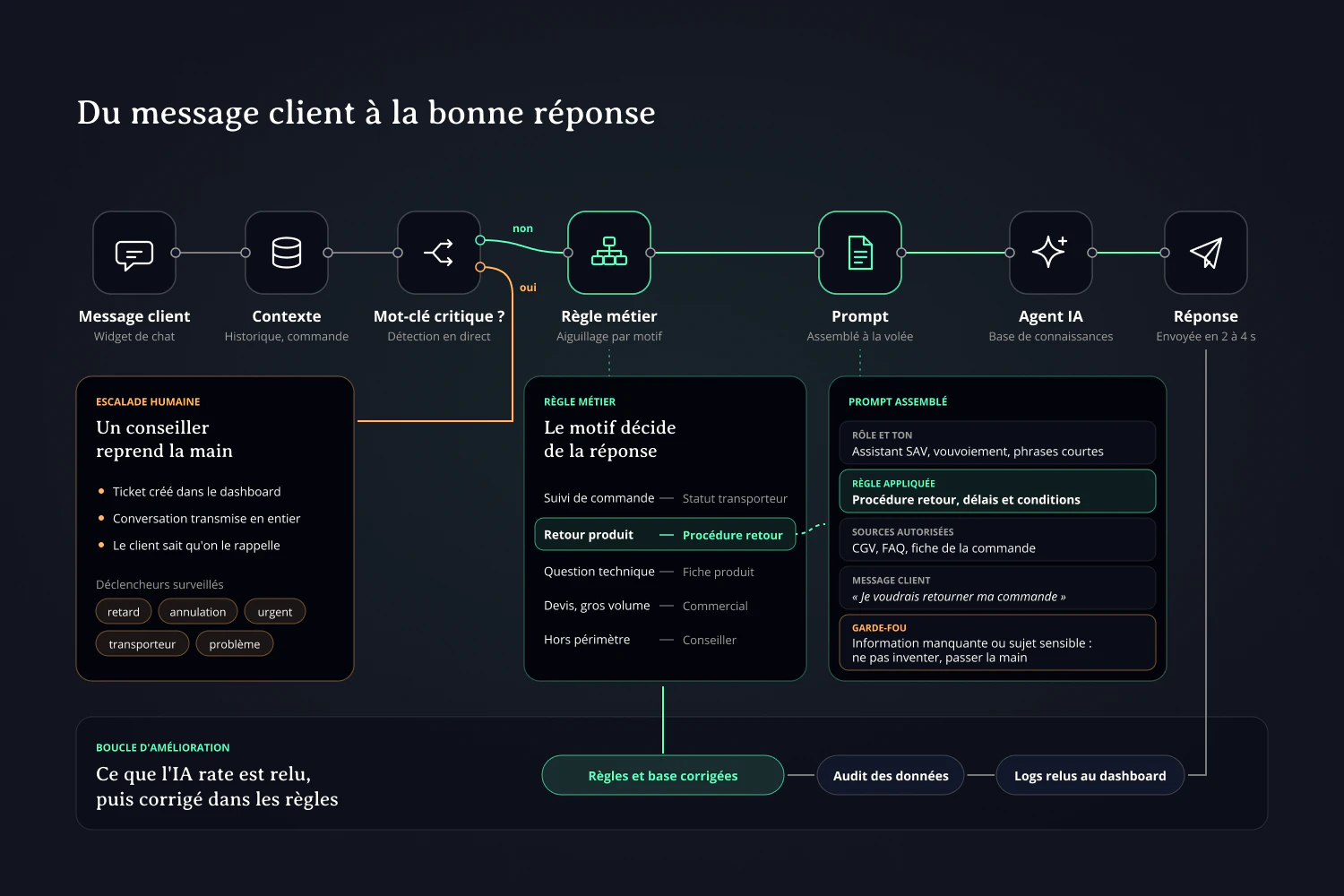Click the Agent IA sparkle icon
Screen dimensions: 1344x896
[x=1051, y=253]
